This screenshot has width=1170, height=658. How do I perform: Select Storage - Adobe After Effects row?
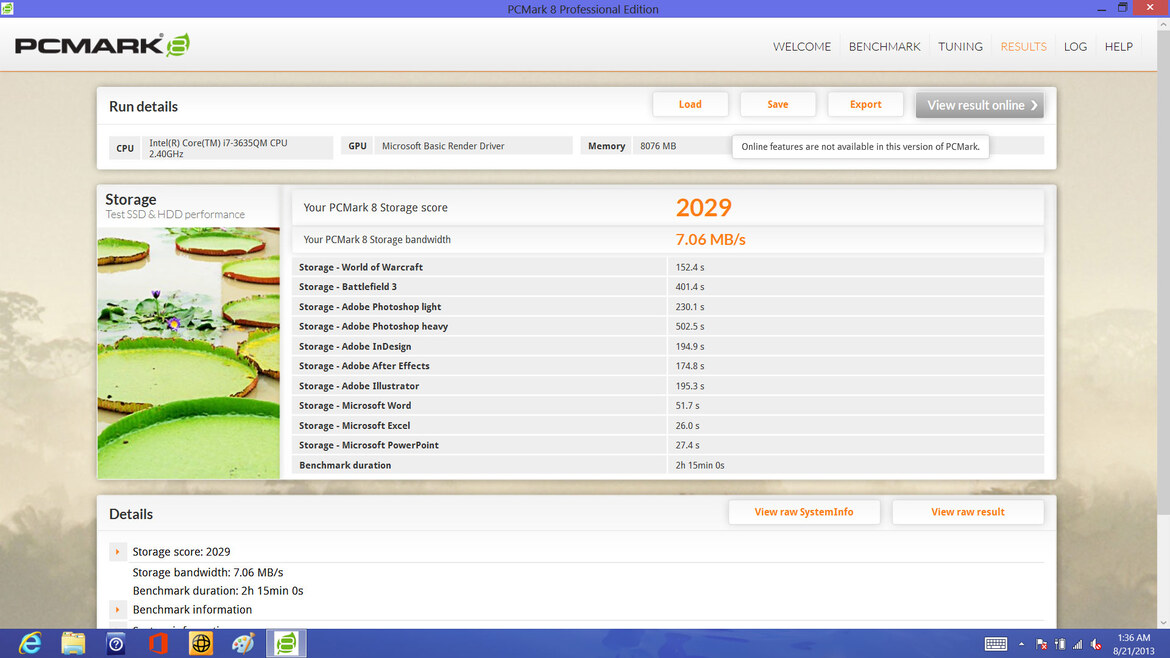(x=668, y=366)
